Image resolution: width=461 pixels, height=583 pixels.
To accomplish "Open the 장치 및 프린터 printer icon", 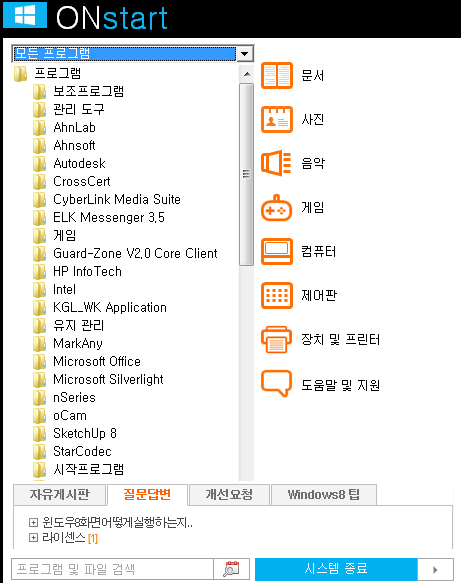I will coord(276,339).
